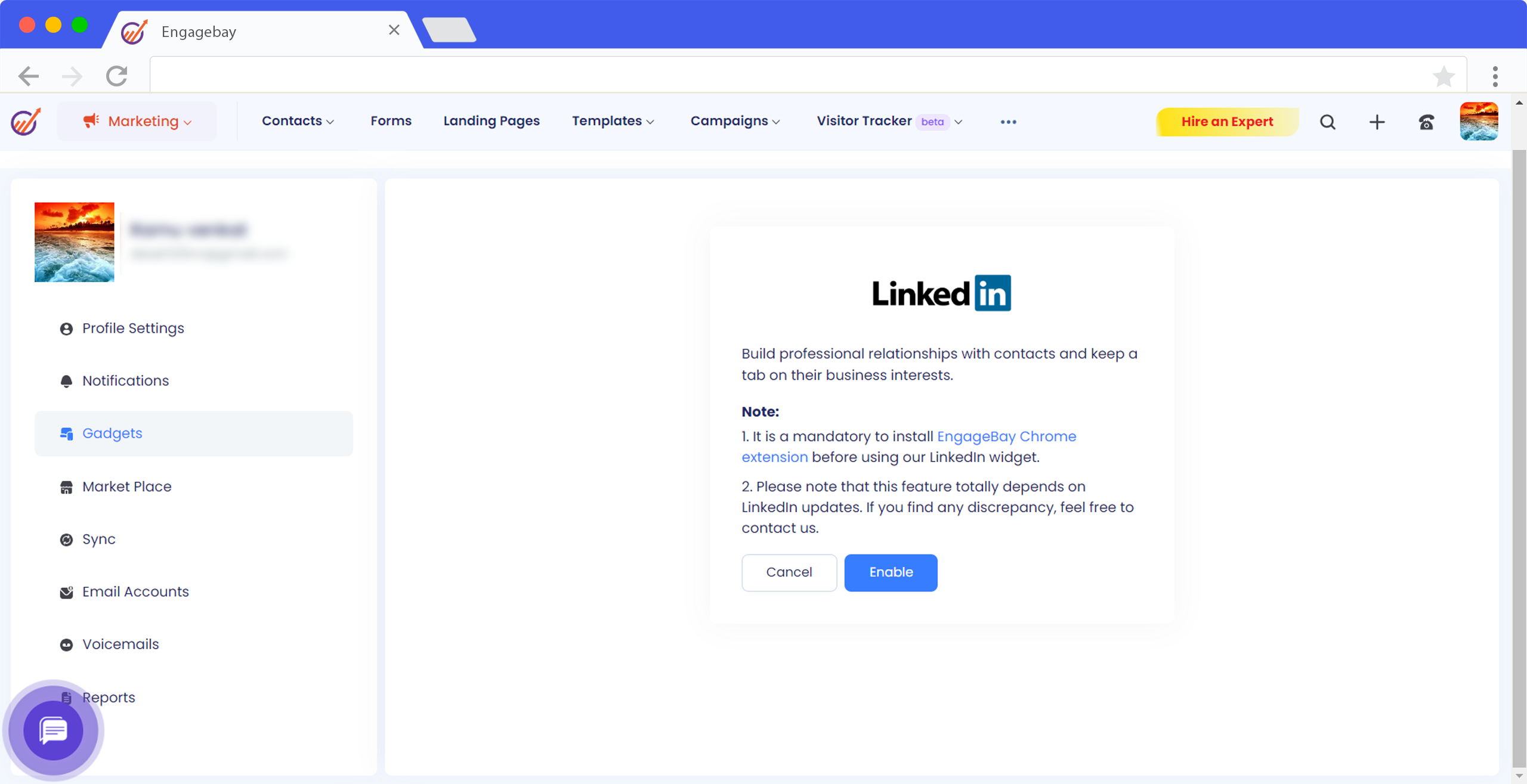This screenshot has width=1527, height=784.
Task: Reload the page with refresh icon
Action: (117, 76)
